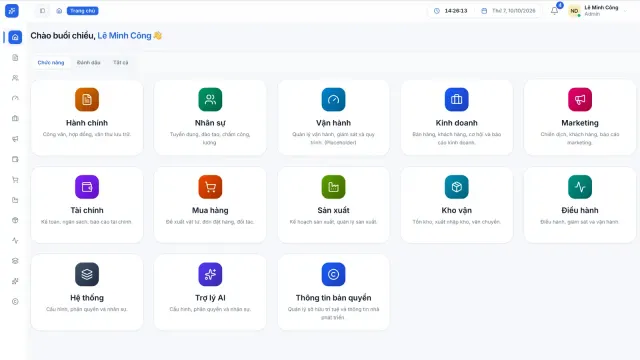Screen dimensions: 640x360
Task: Open the shopping cart icon in left sidebar
Action: [15, 180]
